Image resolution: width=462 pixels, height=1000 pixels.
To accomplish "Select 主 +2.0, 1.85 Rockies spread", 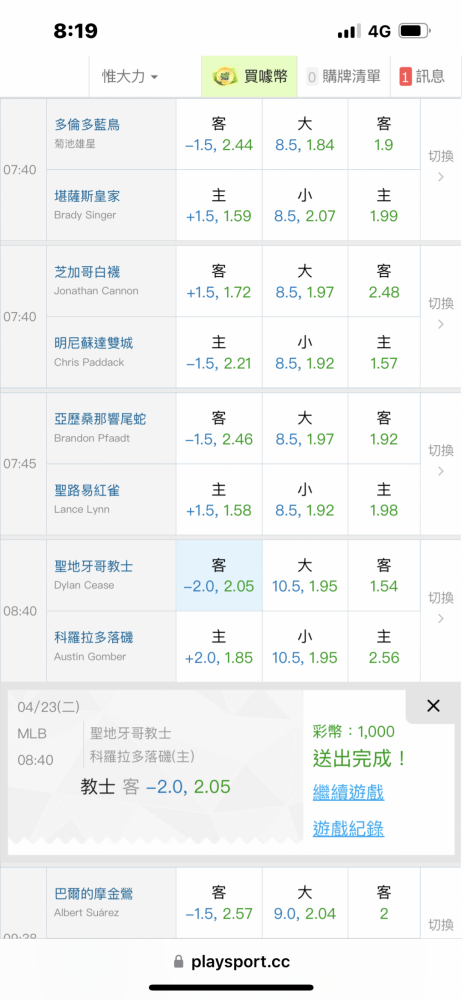I will coord(219,647).
